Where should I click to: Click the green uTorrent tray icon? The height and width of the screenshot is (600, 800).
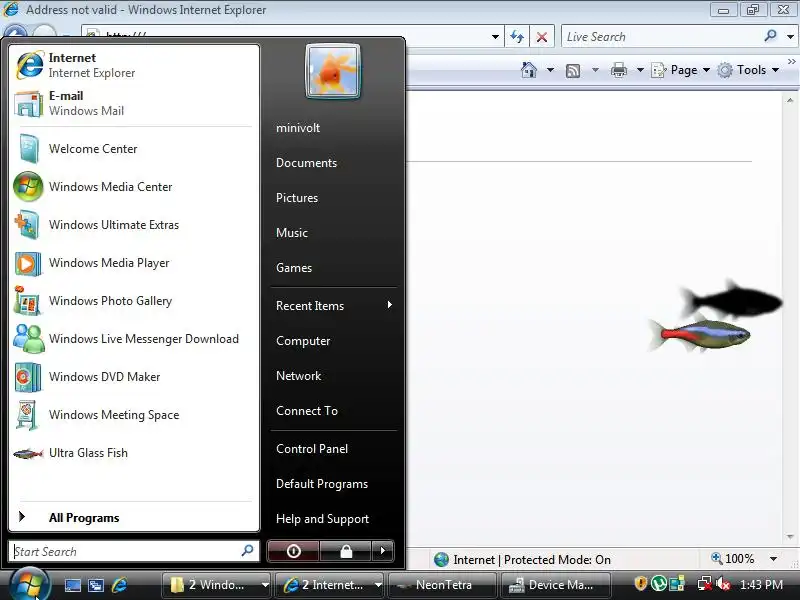point(659,583)
